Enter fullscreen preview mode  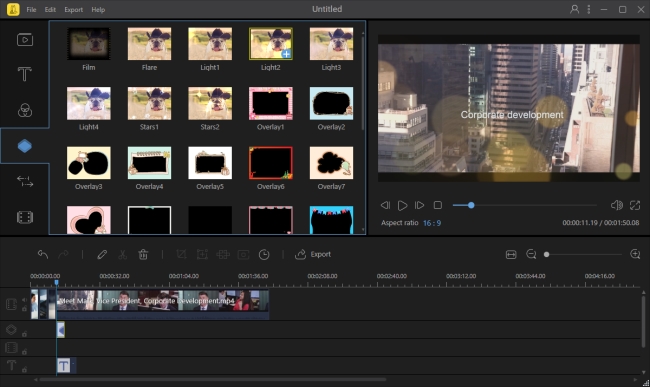click(x=635, y=205)
